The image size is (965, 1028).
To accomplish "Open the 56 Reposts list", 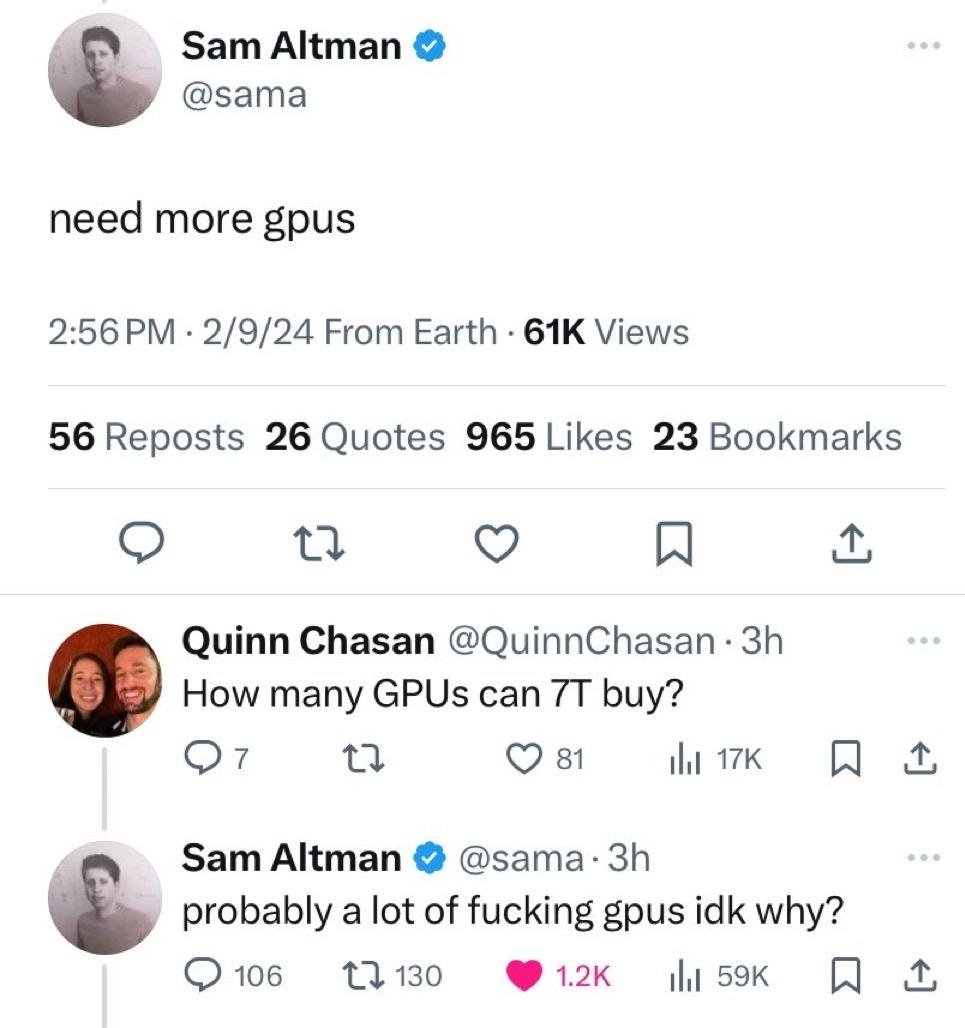I will (x=146, y=437).
